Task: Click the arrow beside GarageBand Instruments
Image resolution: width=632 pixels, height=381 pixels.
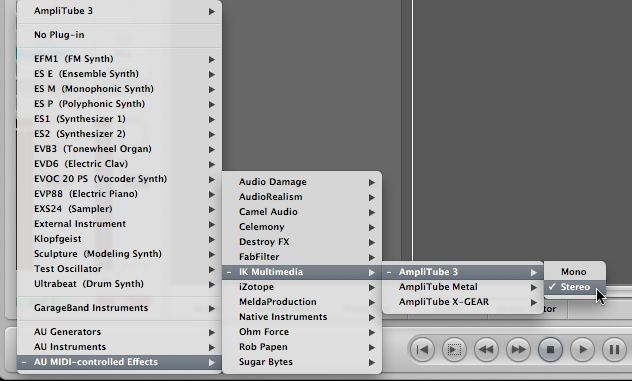Action: (212, 308)
